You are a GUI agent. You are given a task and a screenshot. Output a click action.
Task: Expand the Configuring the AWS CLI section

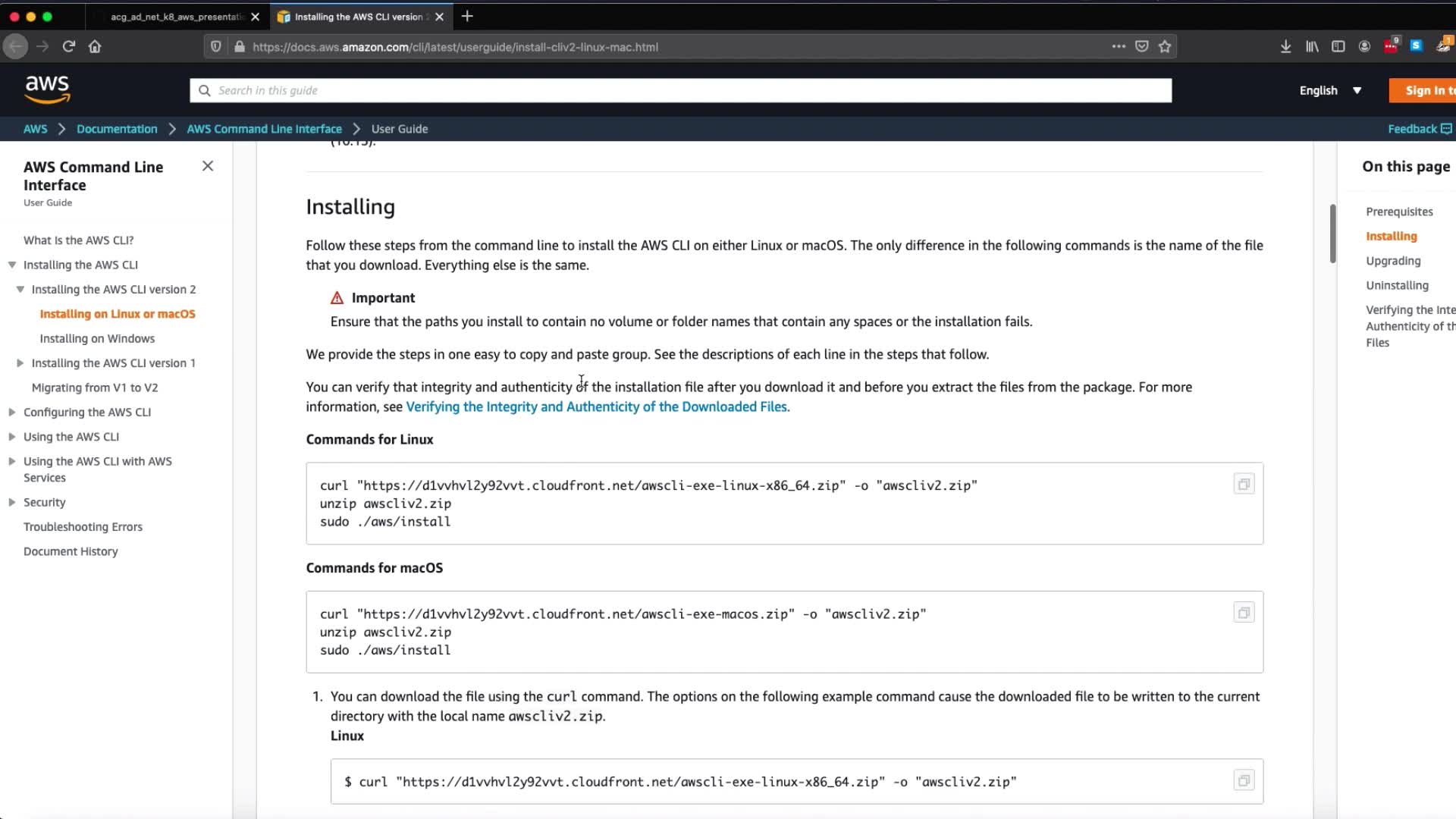12,413
